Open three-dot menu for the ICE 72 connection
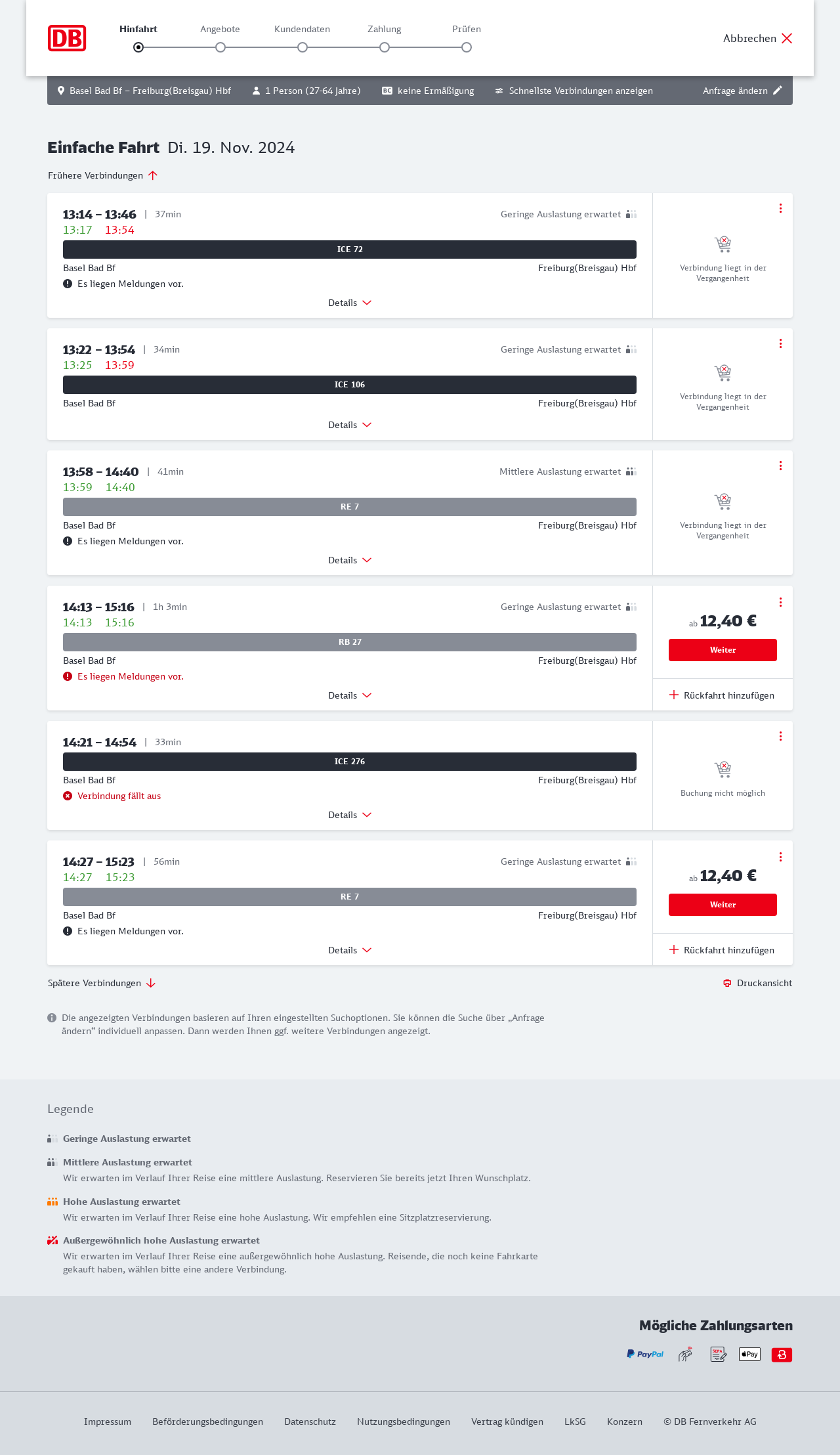840x1455 pixels. (x=780, y=208)
